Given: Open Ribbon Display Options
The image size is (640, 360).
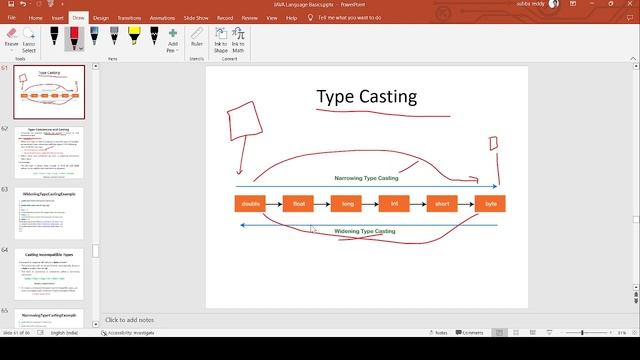Looking at the screenshot, I should 573,4.
